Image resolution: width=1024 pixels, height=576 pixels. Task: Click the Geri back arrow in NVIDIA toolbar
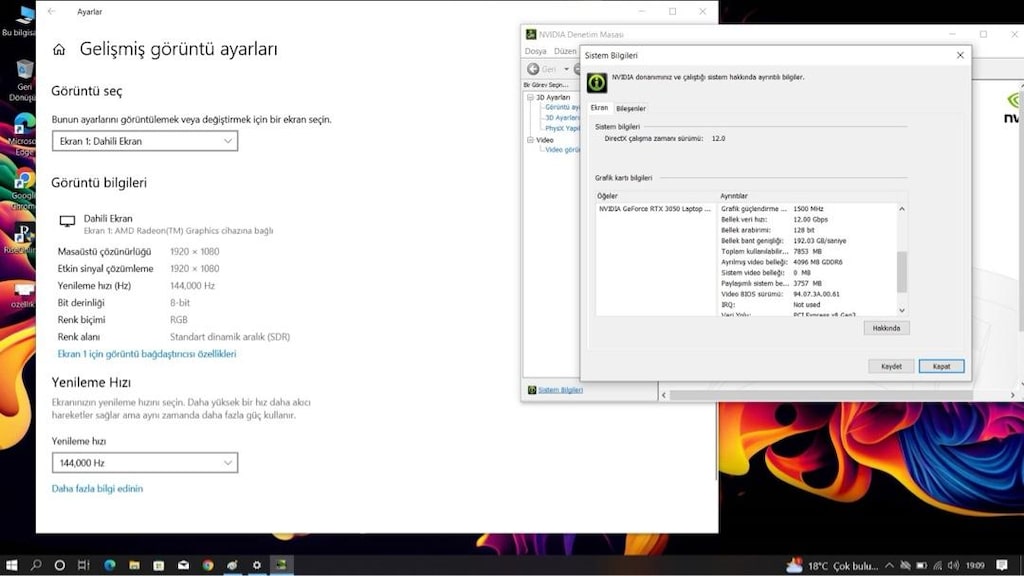point(534,69)
